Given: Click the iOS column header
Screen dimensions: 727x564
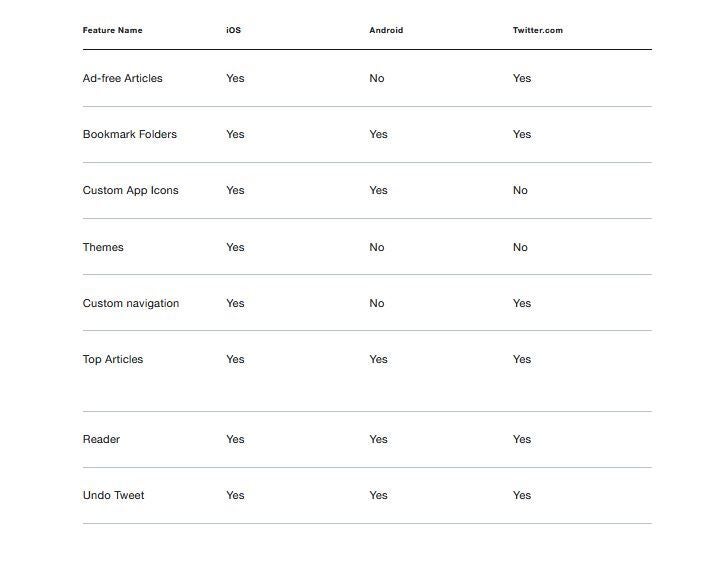Looking at the screenshot, I should (x=233, y=30).
